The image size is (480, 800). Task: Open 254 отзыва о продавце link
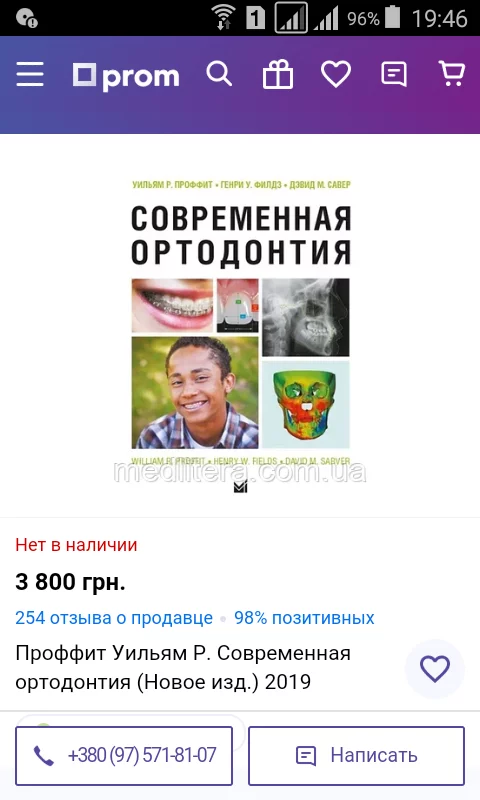pyautogui.click(x=114, y=618)
